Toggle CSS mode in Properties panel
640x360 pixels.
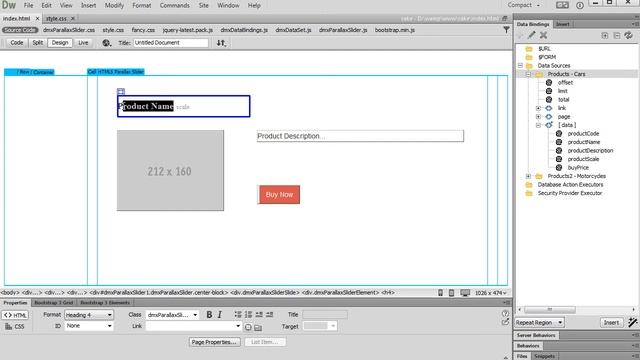(x=15, y=327)
